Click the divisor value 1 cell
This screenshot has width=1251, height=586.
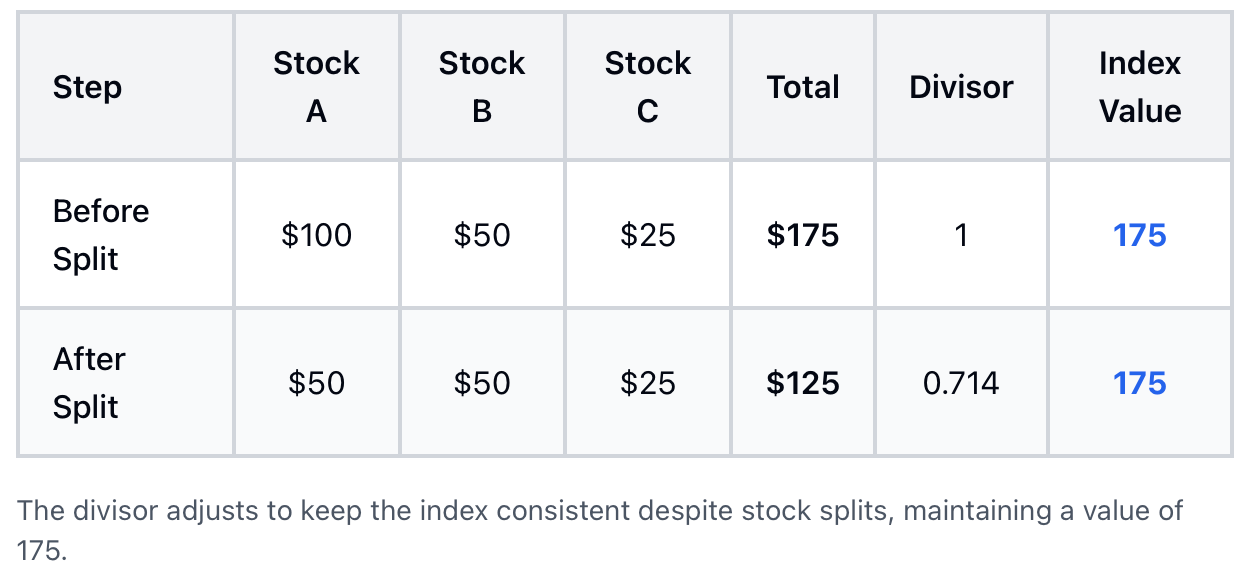tap(961, 235)
